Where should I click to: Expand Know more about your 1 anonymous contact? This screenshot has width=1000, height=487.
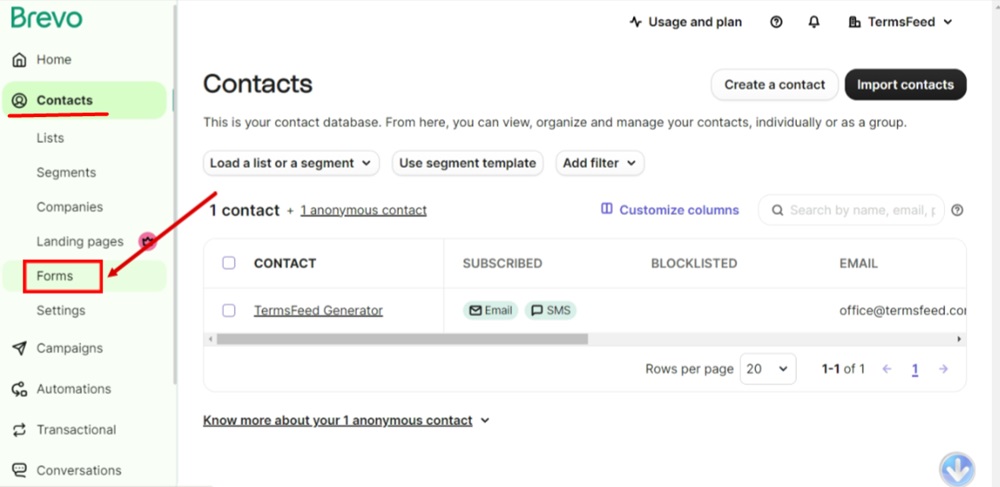tap(346, 421)
